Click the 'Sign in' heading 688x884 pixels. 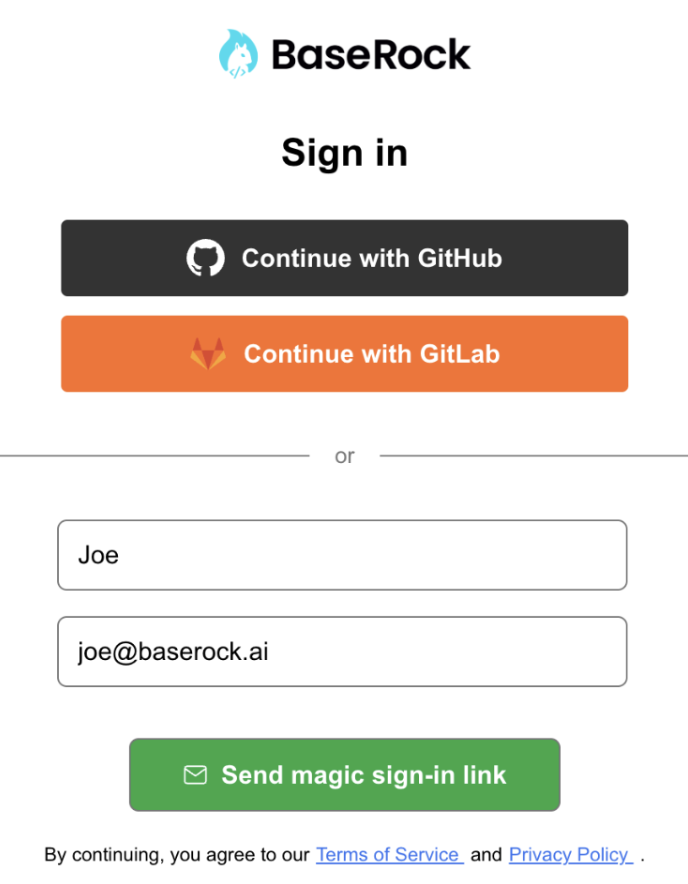(x=344, y=153)
